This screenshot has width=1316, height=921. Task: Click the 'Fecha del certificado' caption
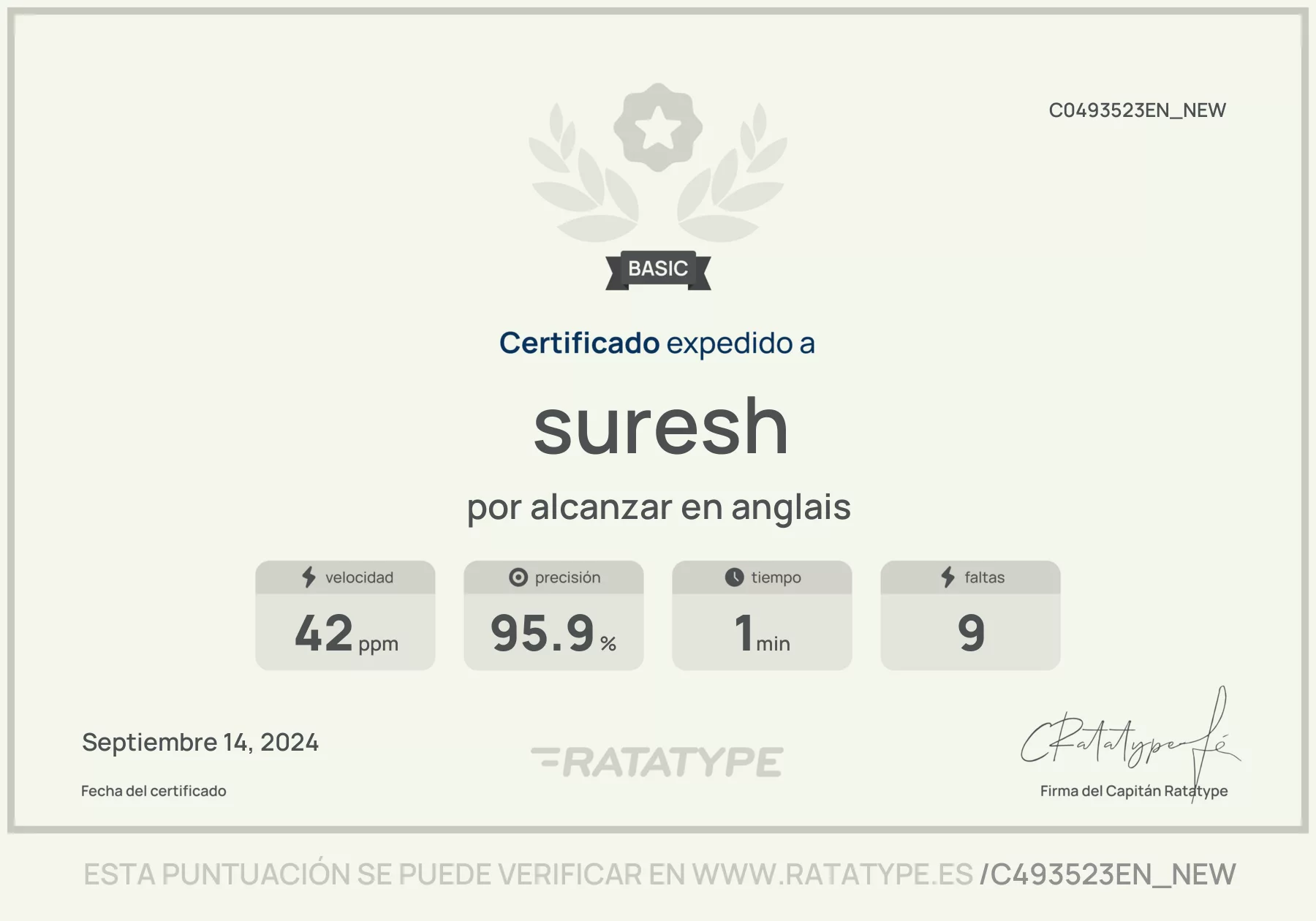point(154,791)
